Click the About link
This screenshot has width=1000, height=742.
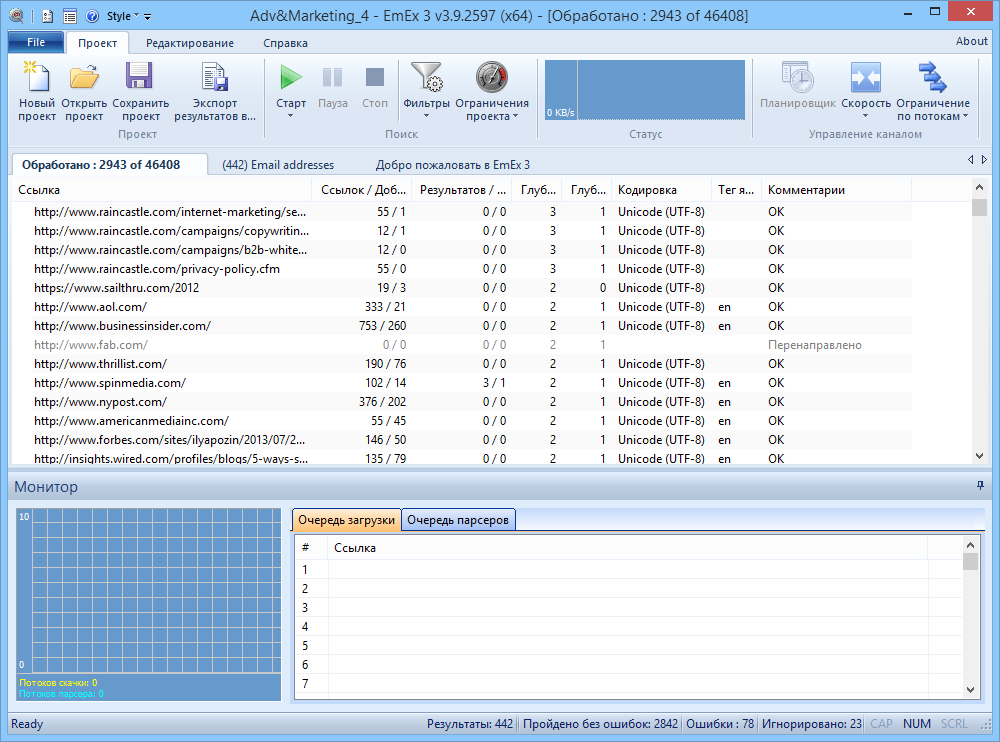click(x=971, y=41)
